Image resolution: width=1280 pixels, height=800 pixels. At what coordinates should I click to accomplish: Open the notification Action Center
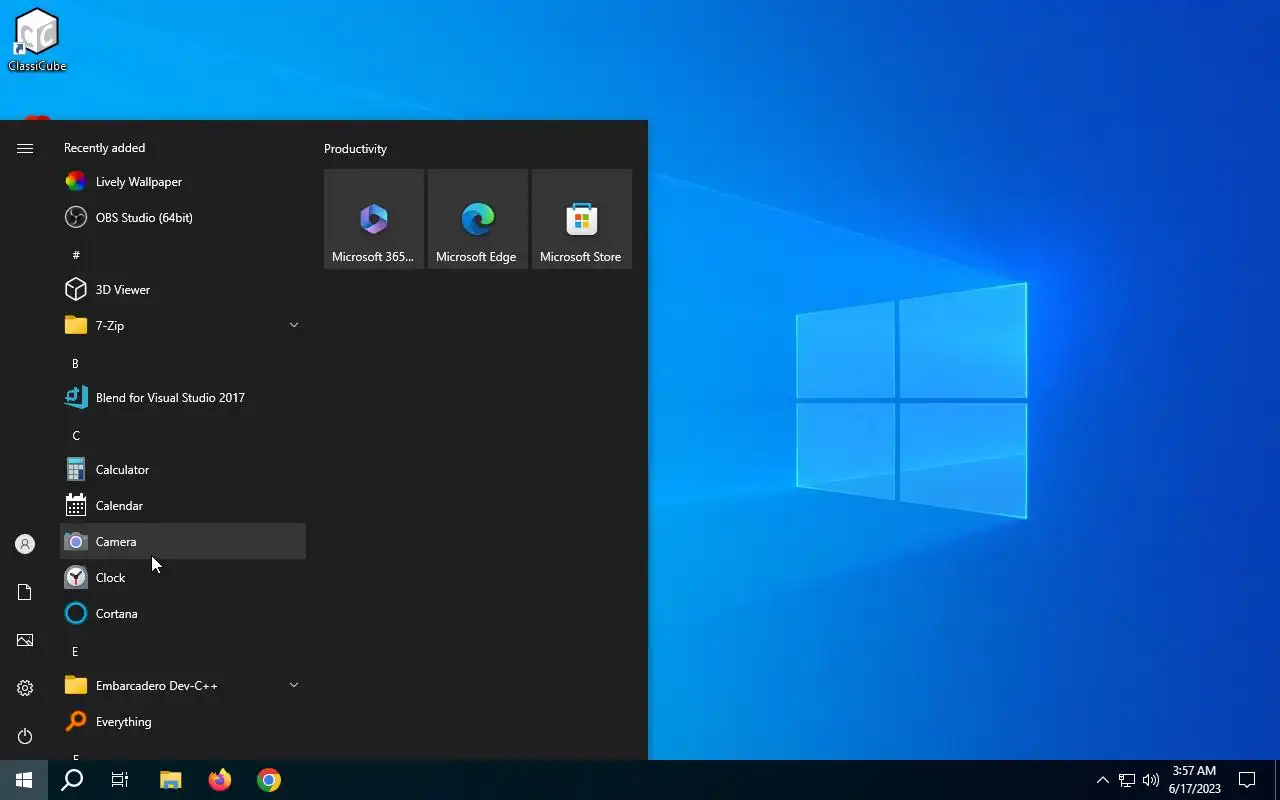(x=1247, y=780)
